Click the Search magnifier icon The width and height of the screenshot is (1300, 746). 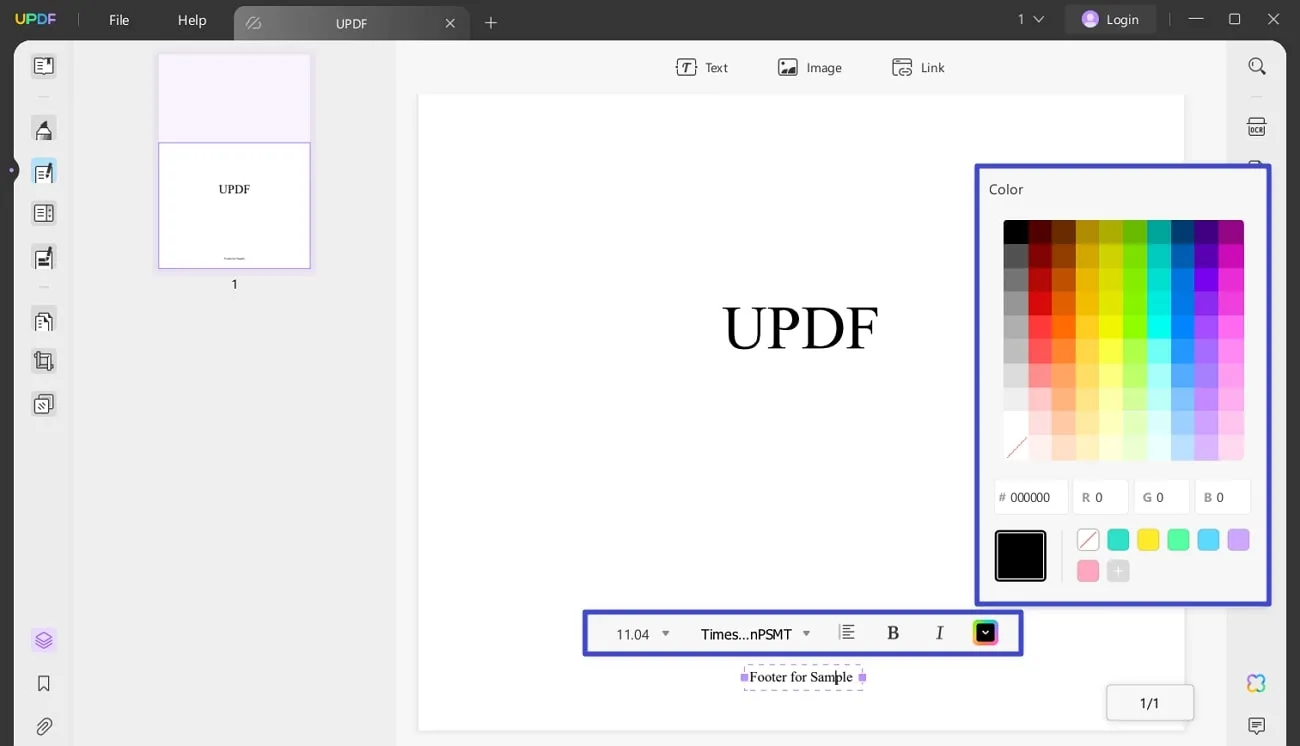pos(1257,67)
